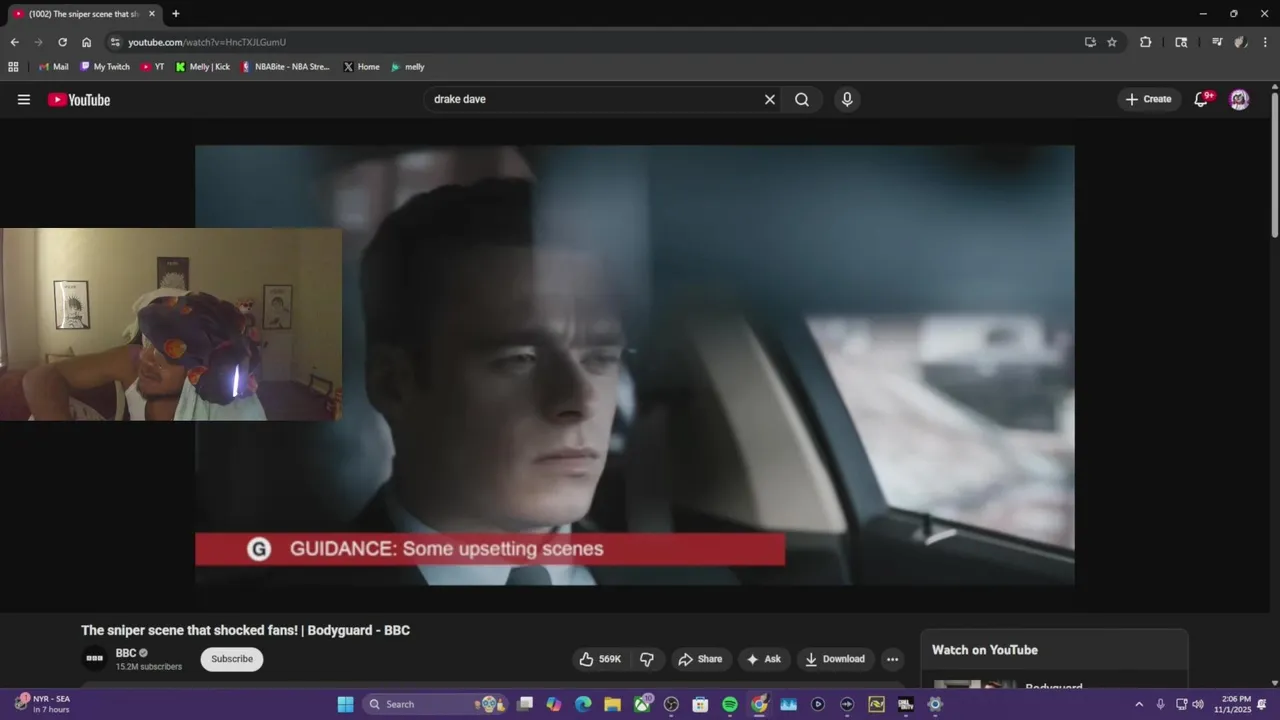This screenshot has height=720, width=1280.
Task: Open tab search icon in Chrome toolbar
Action: pyautogui.click(x=1181, y=42)
